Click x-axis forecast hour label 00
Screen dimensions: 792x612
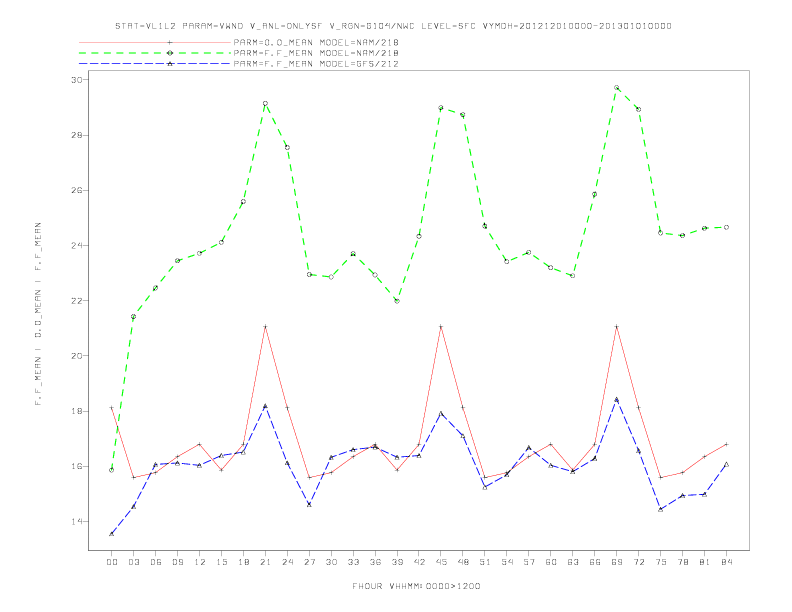click(112, 562)
